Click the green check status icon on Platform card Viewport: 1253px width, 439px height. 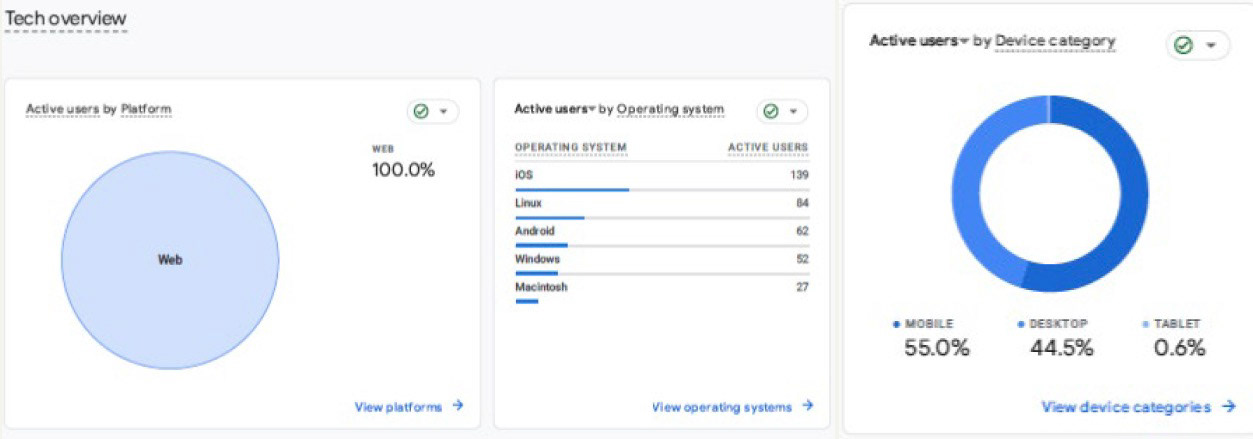pos(421,111)
